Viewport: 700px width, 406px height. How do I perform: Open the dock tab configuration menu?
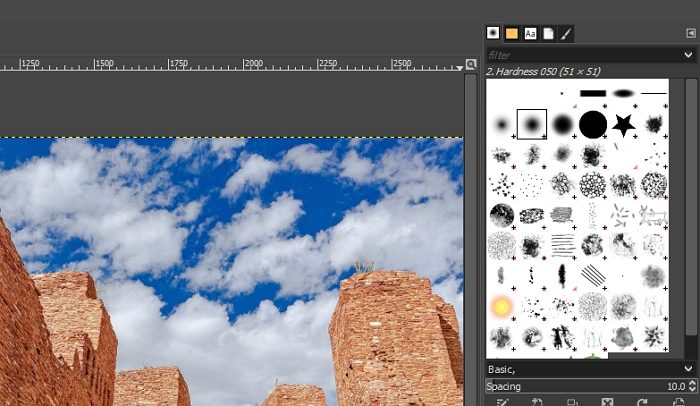[x=690, y=33]
